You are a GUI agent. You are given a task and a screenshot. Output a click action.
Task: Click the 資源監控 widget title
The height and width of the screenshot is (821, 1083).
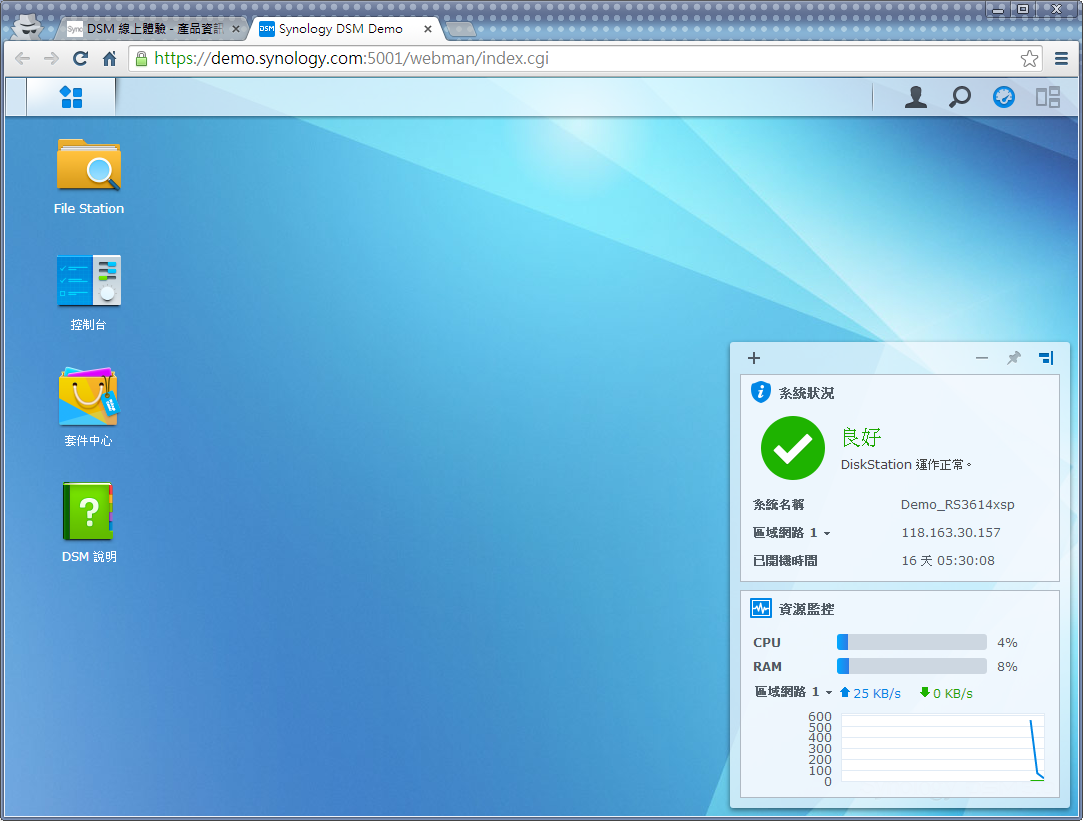coord(806,609)
